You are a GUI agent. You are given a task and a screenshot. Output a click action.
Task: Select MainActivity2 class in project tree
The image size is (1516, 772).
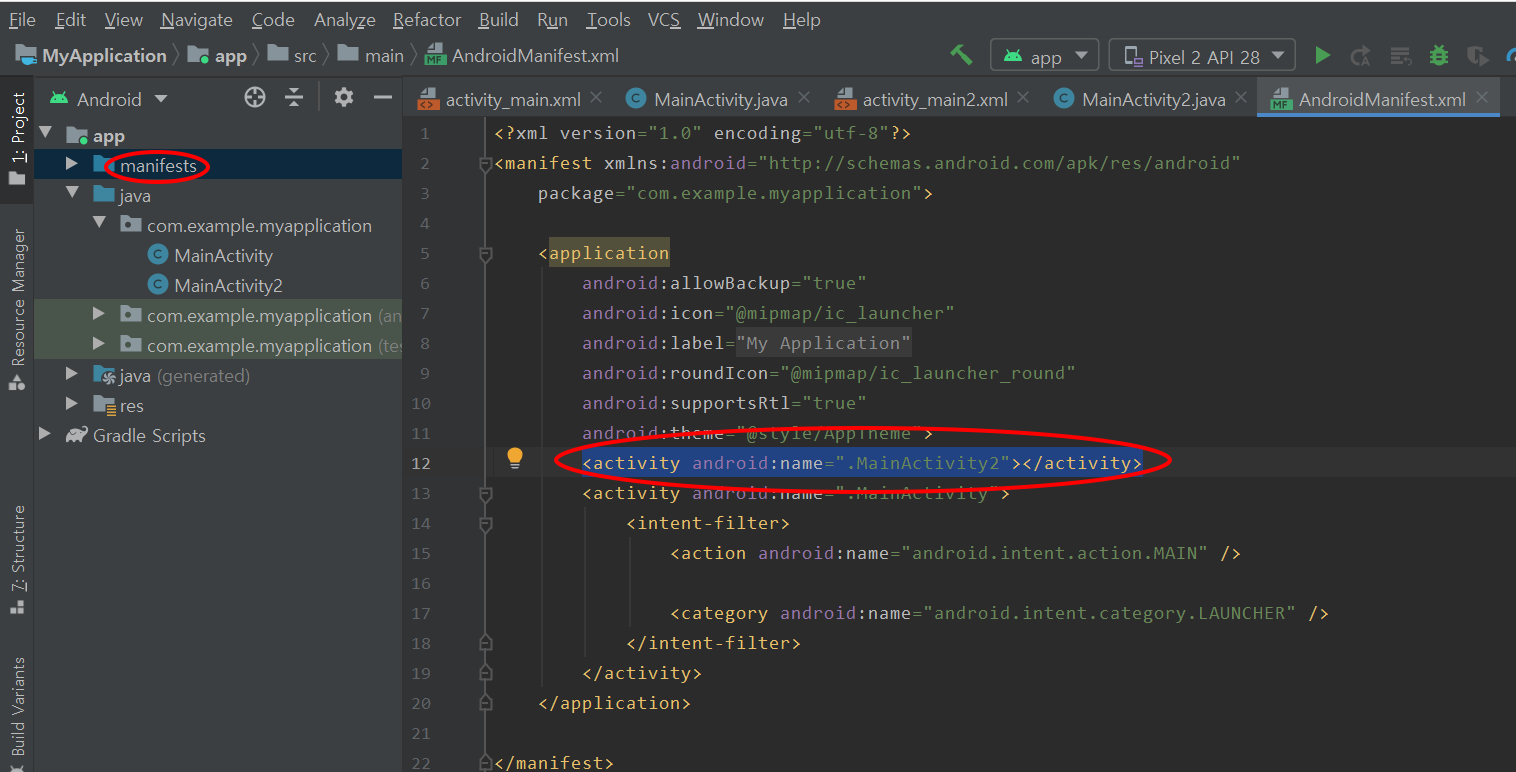[228, 286]
